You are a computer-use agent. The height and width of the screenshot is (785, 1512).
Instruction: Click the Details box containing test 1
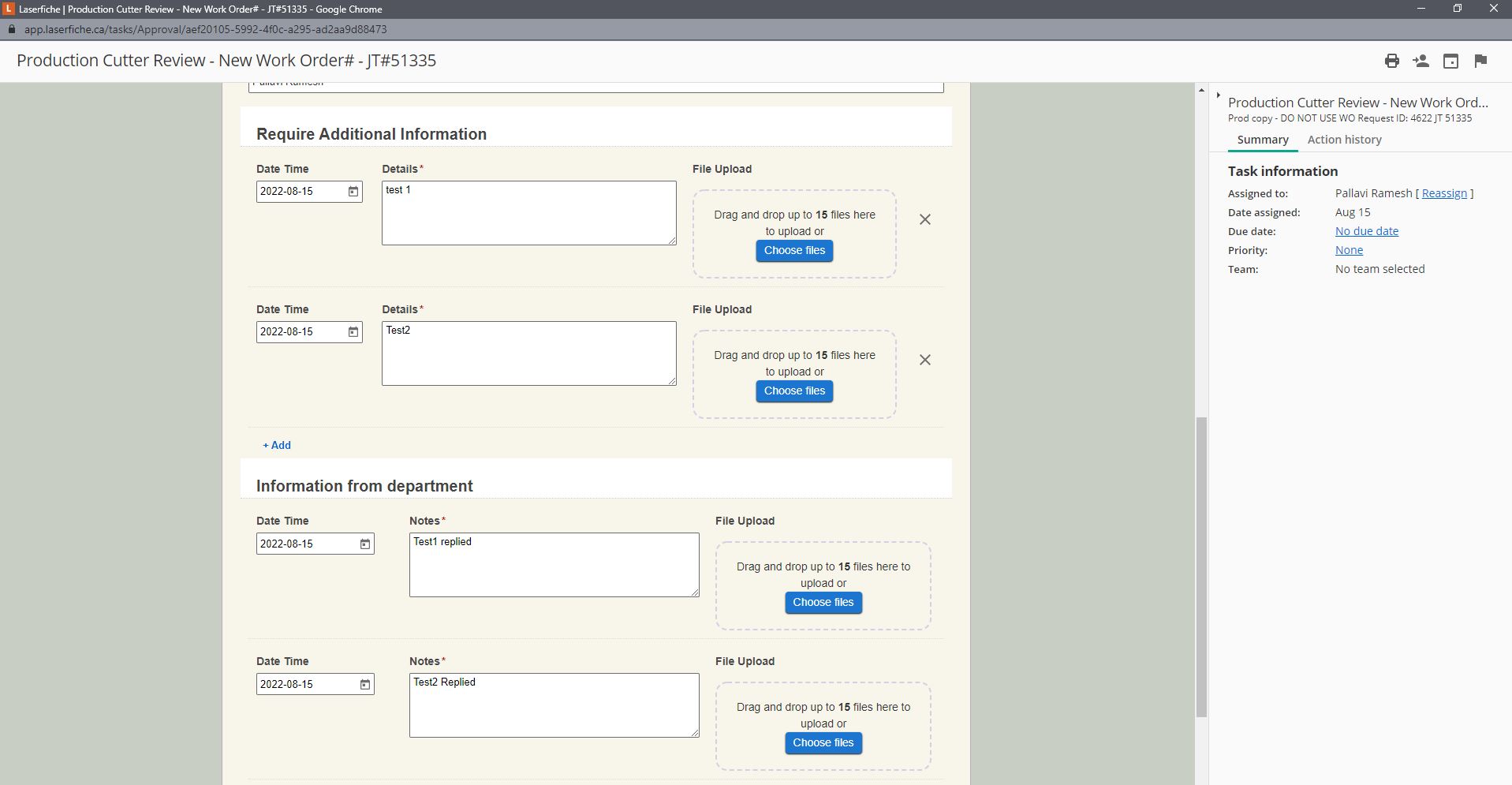(528, 213)
